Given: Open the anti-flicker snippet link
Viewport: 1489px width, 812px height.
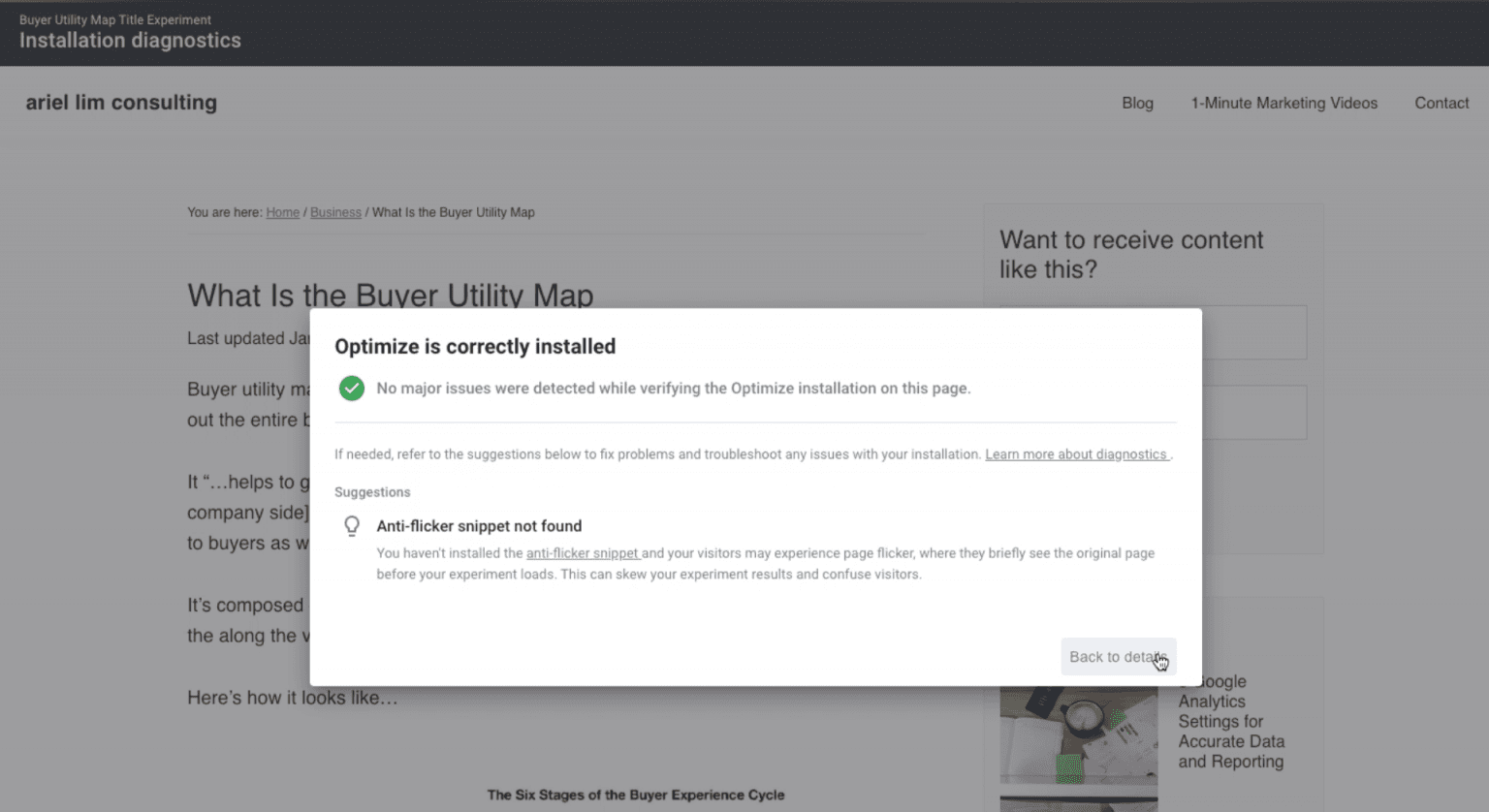Looking at the screenshot, I should (583, 553).
